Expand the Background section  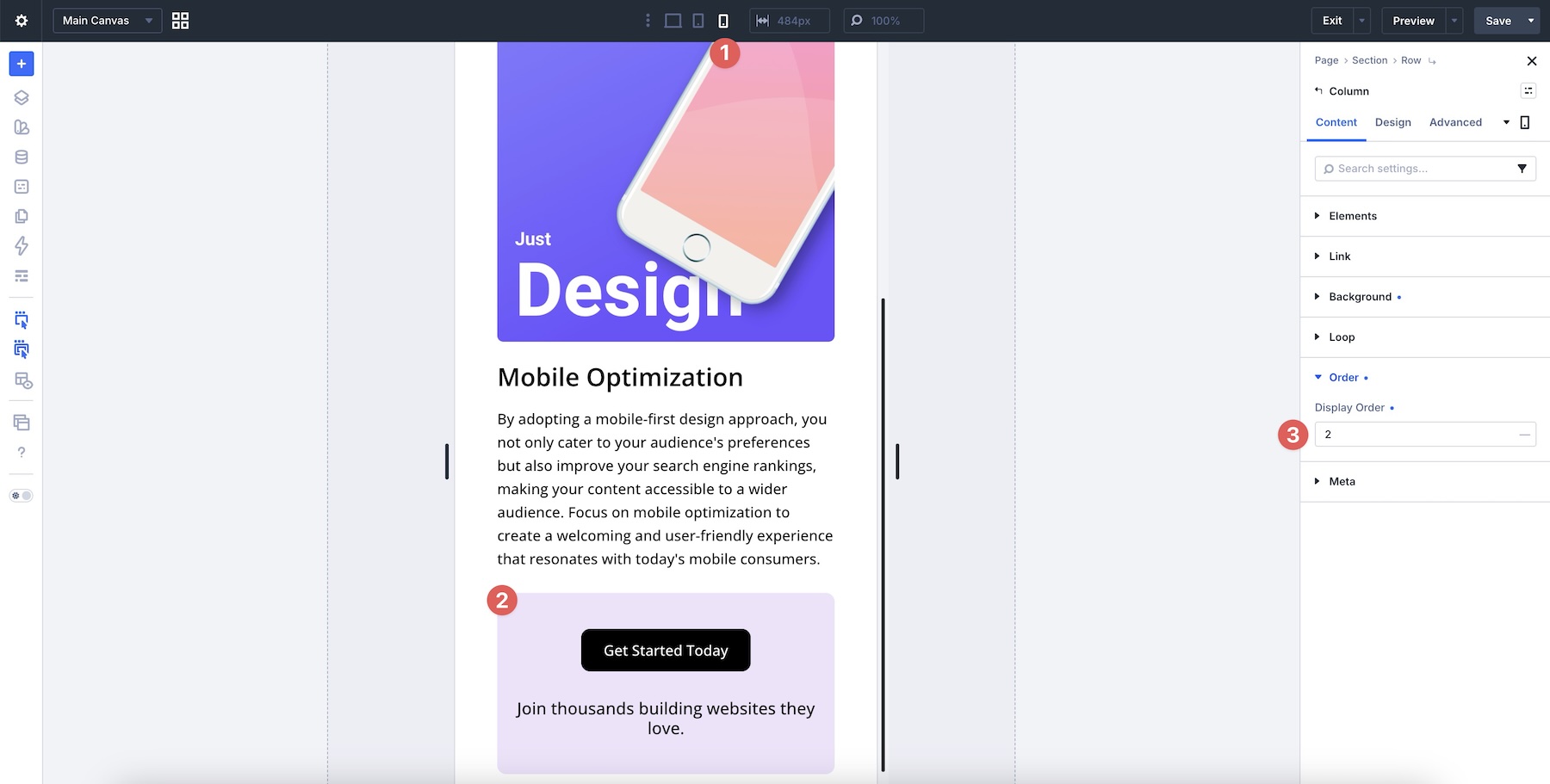point(1425,297)
